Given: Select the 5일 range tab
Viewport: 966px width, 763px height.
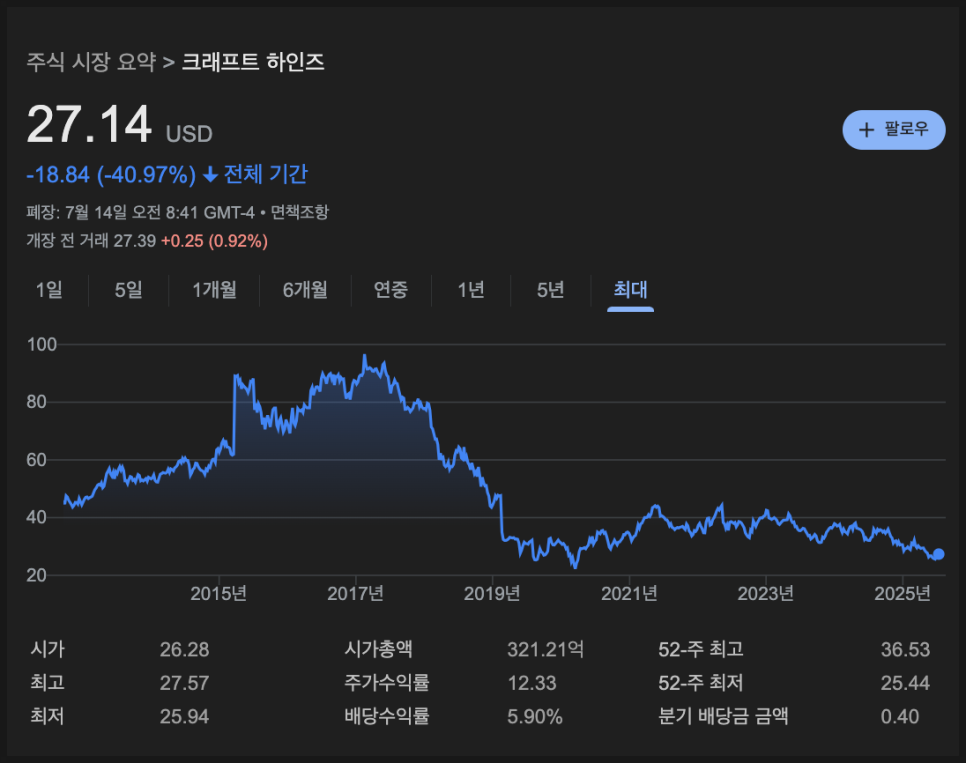Looking at the screenshot, I should coord(129,290).
